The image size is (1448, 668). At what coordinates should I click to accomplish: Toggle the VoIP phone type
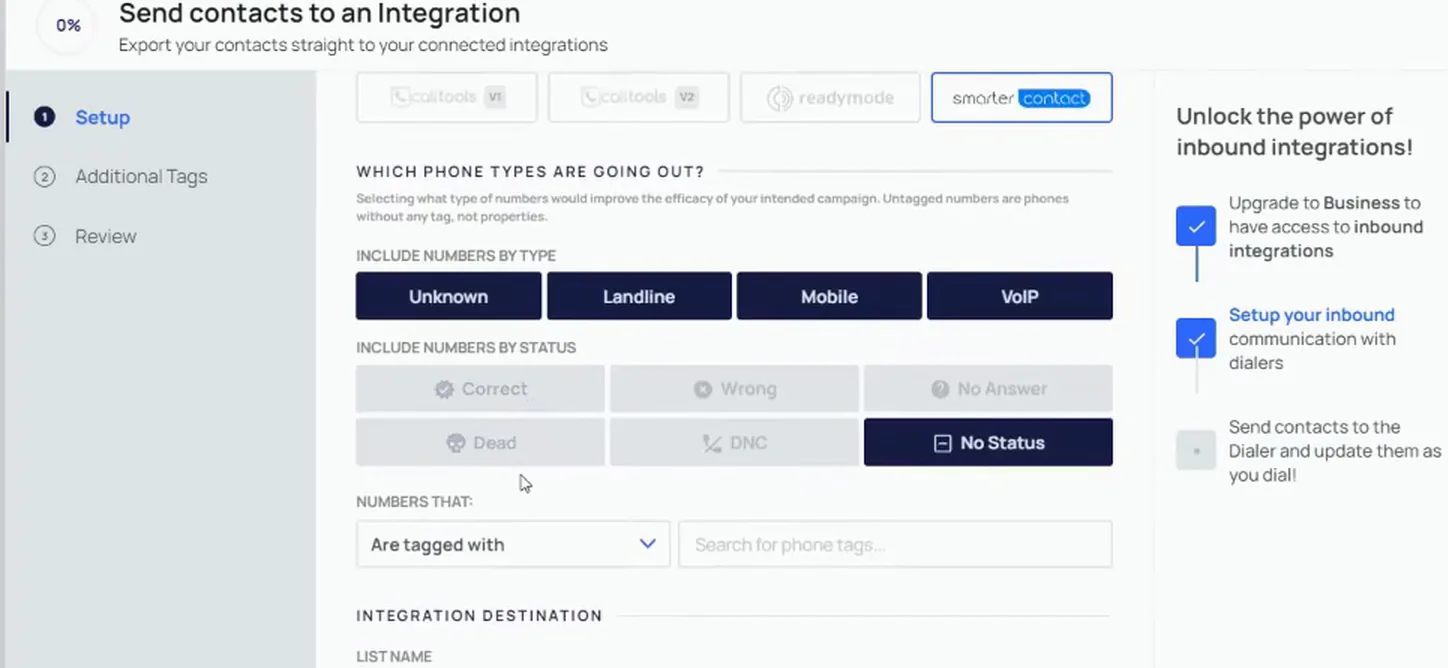click(1020, 296)
